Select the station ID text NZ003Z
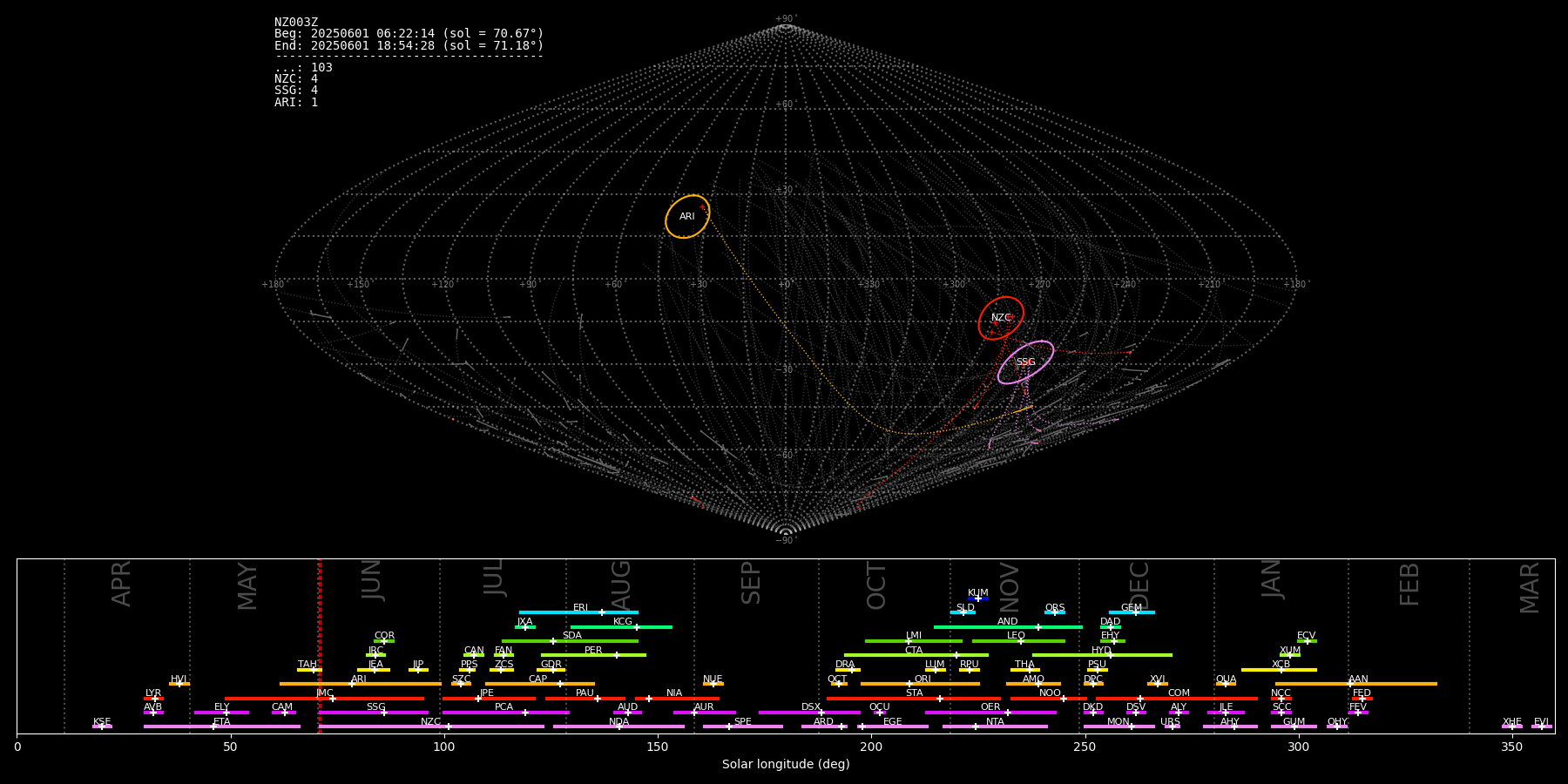Screen dimensions: 1568x784 (x=296, y=23)
